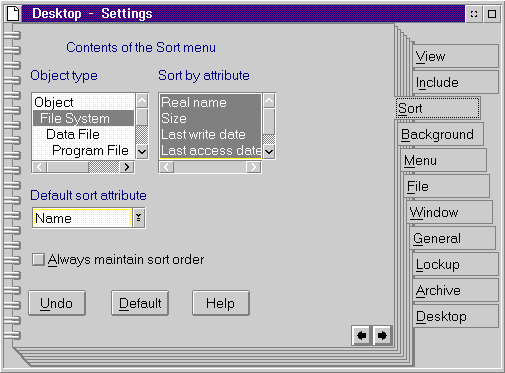This screenshot has height=373, width=505.
Task: Select Object in Object type list
Action: [84, 102]
